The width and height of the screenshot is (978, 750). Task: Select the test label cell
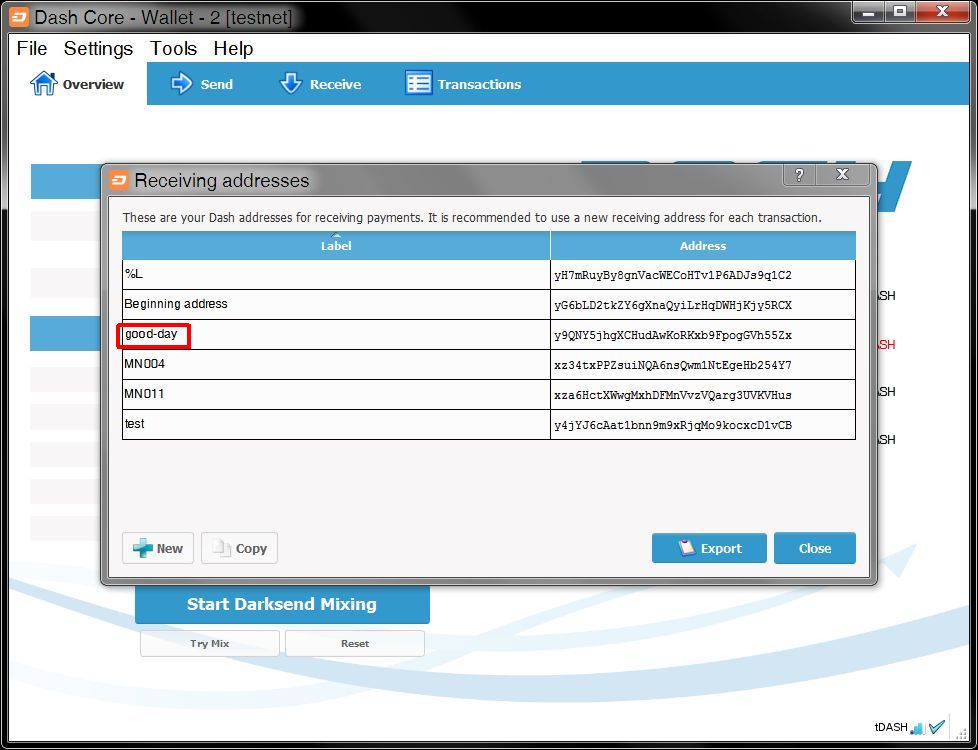pyautogui.click(x=336, y=424)
